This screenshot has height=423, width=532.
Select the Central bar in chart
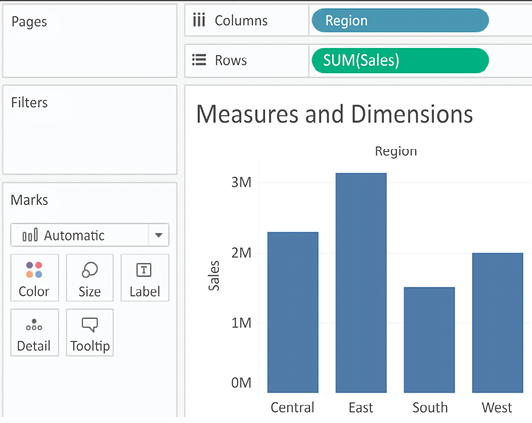coord(293,312)
